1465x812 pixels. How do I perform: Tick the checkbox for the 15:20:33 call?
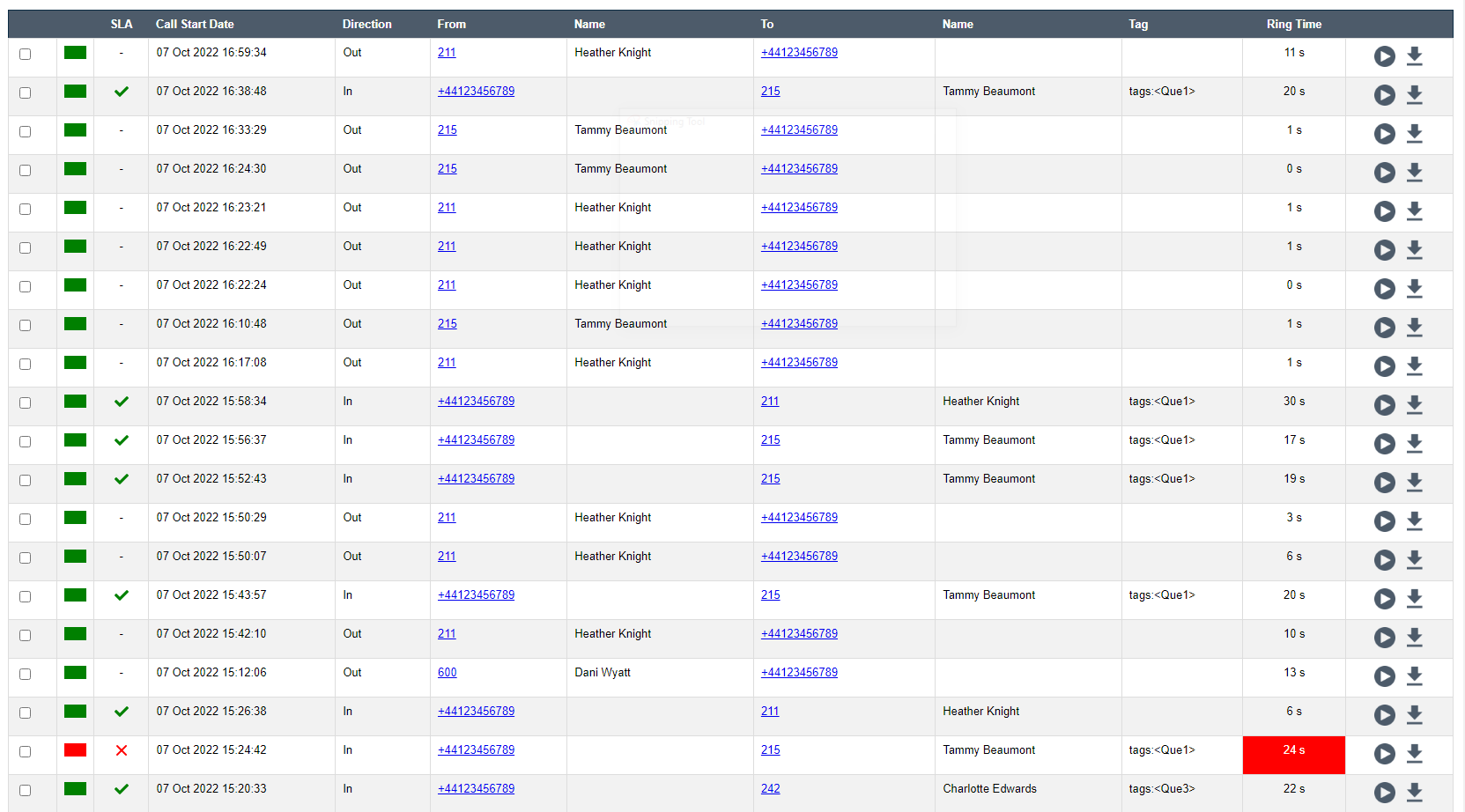click(25, 790)
